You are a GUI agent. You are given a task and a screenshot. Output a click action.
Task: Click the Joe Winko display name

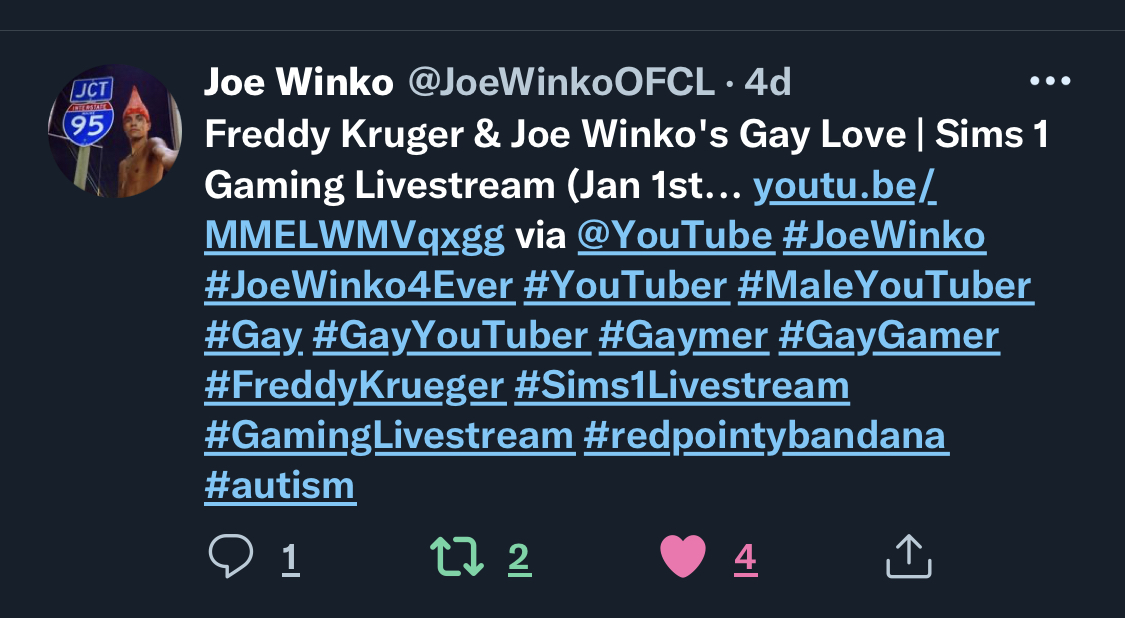click(x=298, y=82)
